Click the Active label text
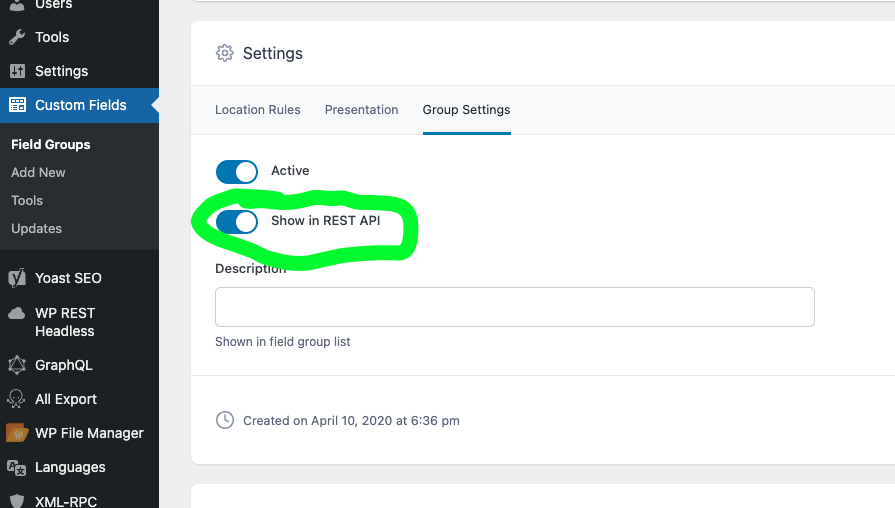 point(290,171)
